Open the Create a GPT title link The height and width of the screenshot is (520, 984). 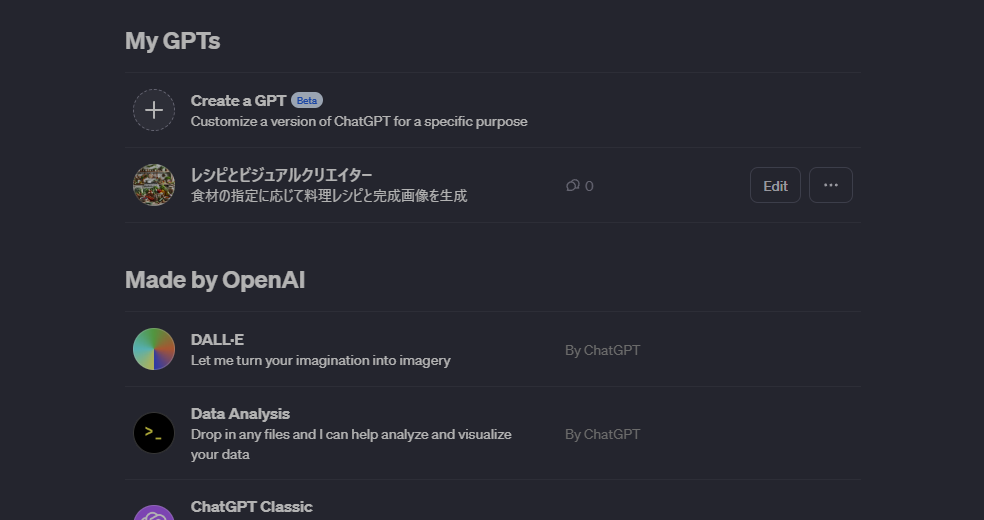click(x=238, y=100)
